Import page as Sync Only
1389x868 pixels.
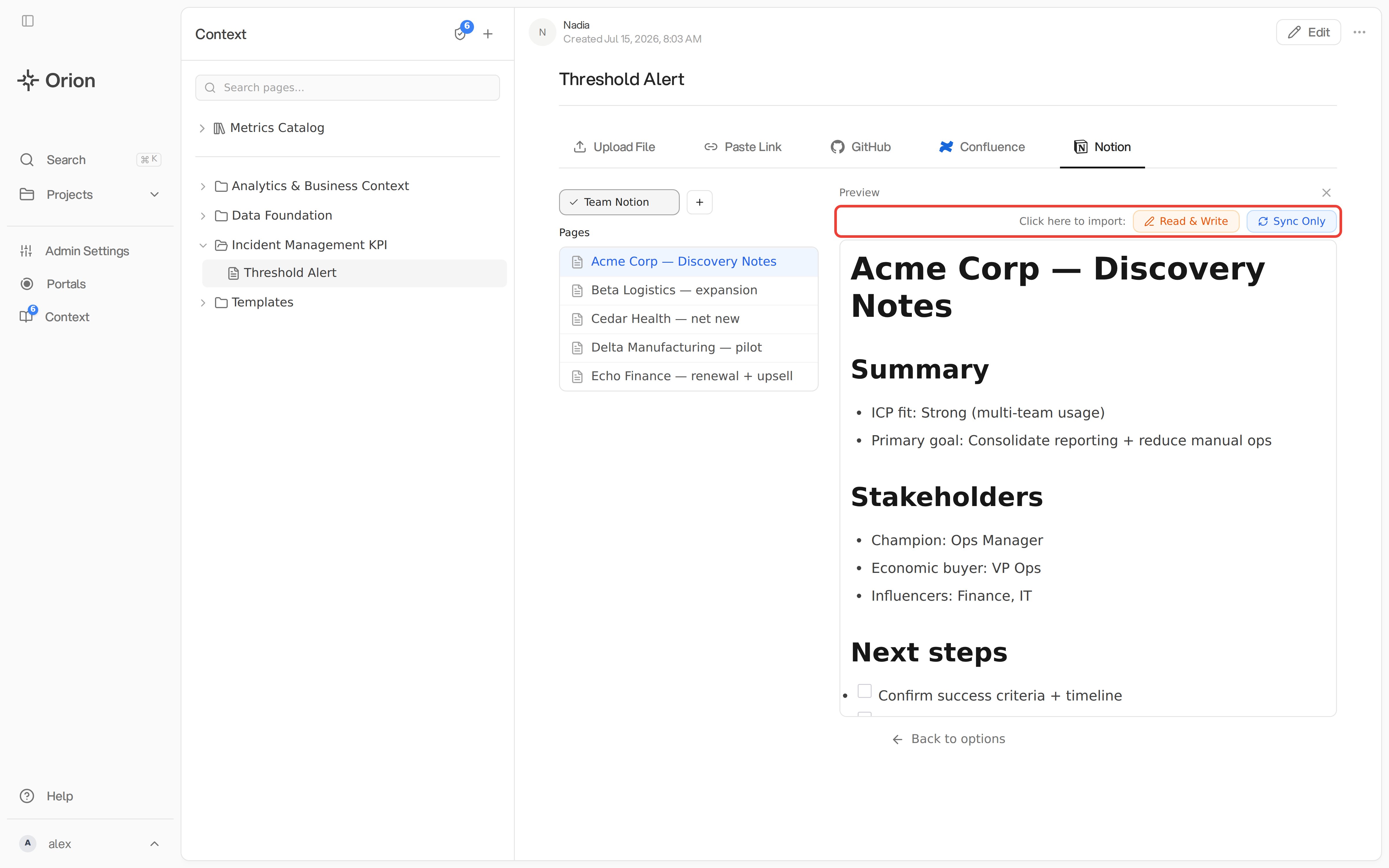(x=1291, y=222)
